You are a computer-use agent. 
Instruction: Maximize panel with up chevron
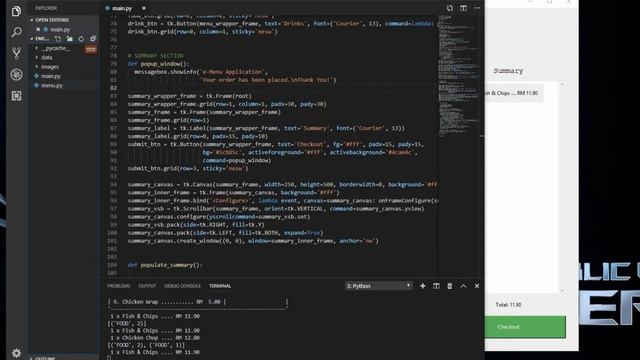(x=463, y=286)
